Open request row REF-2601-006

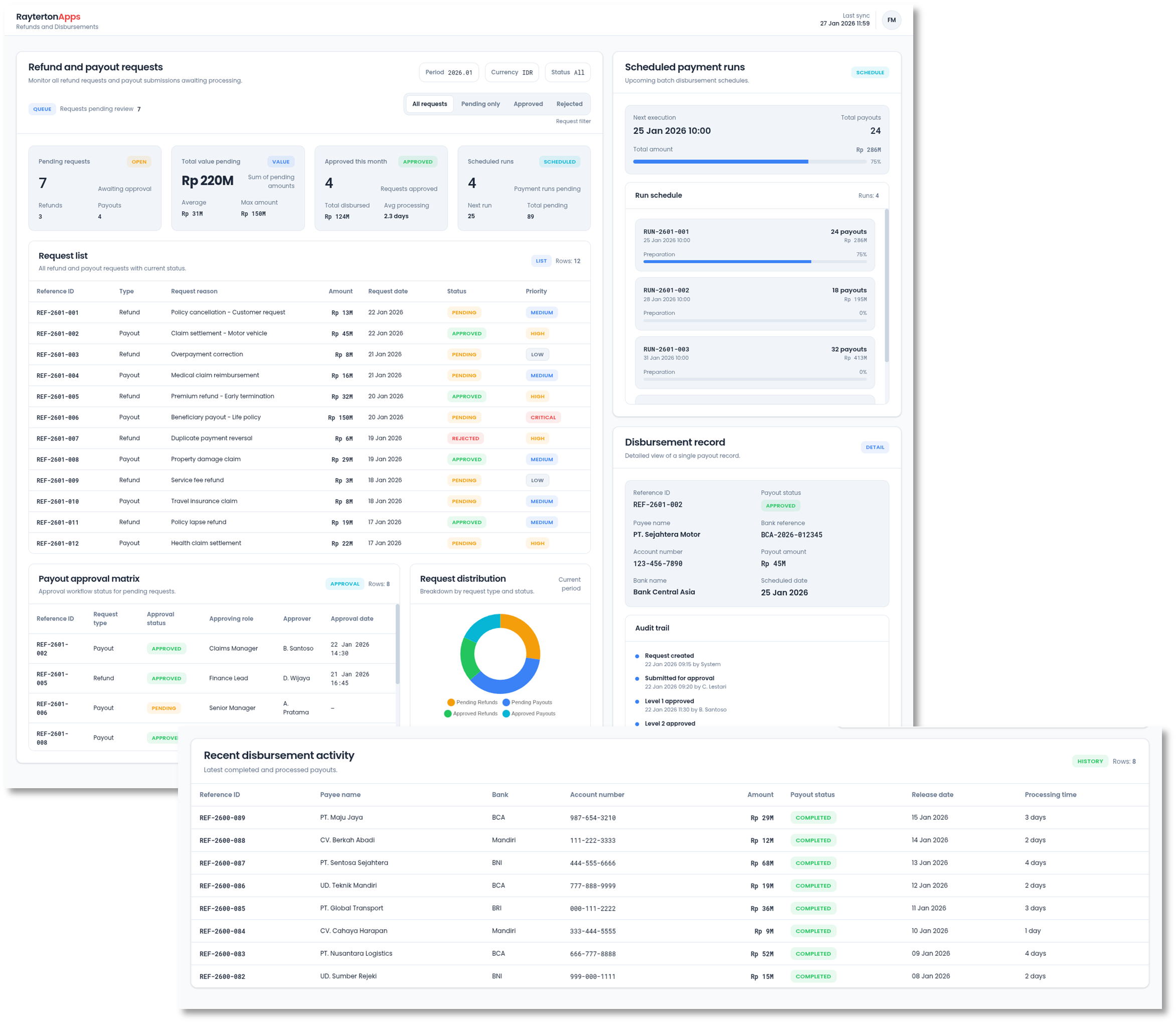[x=58, y=418]
